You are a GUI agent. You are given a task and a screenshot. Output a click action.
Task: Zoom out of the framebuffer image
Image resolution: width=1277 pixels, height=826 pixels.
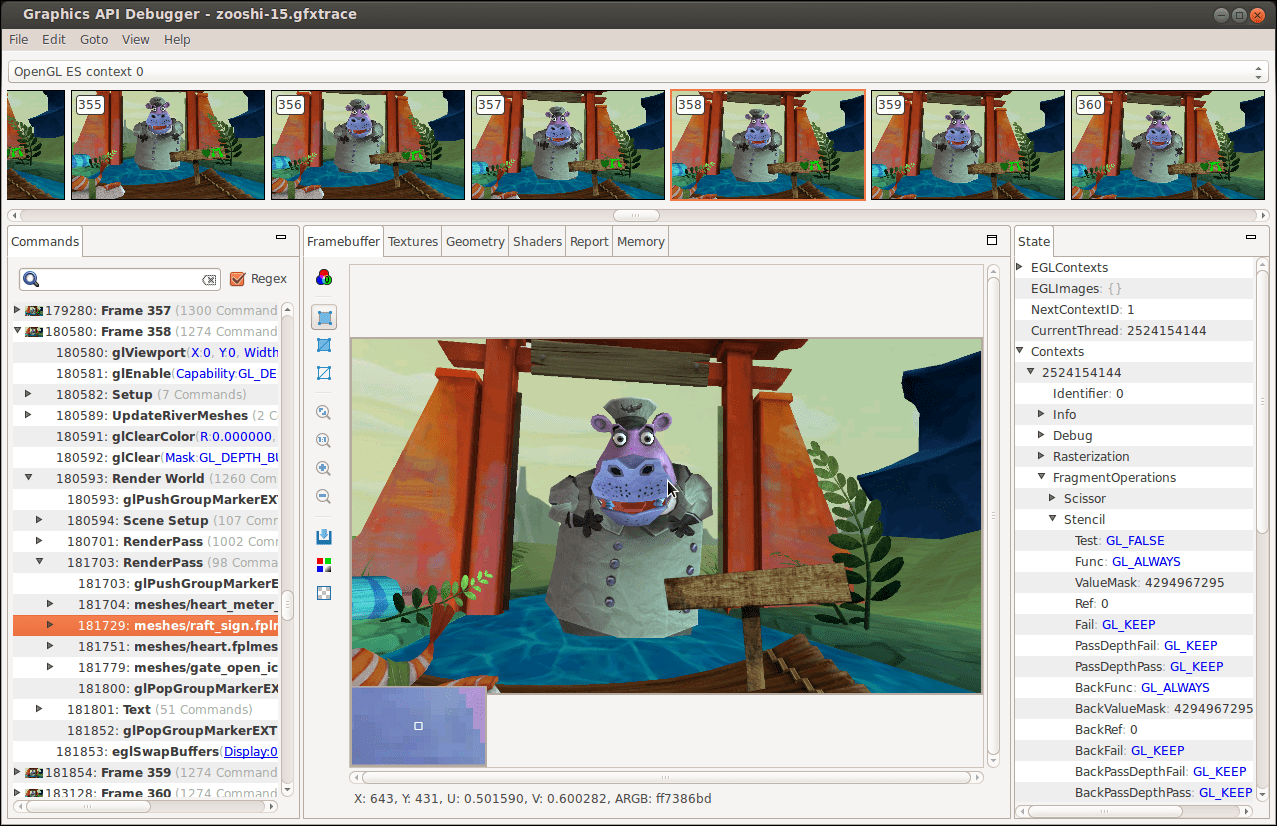[323, 496]
